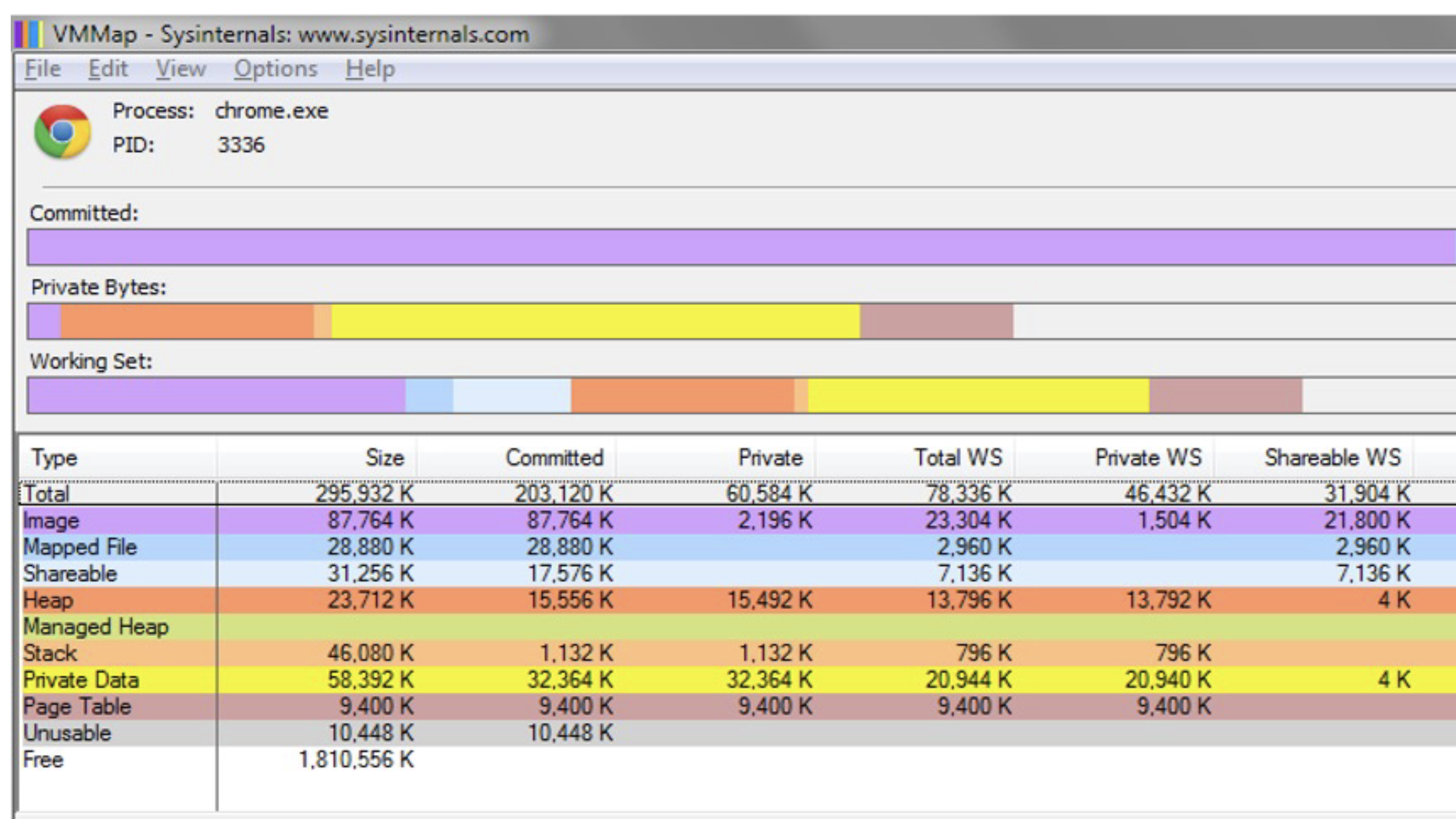
Task: Open the View menu
Action: [x=181, y=68]
